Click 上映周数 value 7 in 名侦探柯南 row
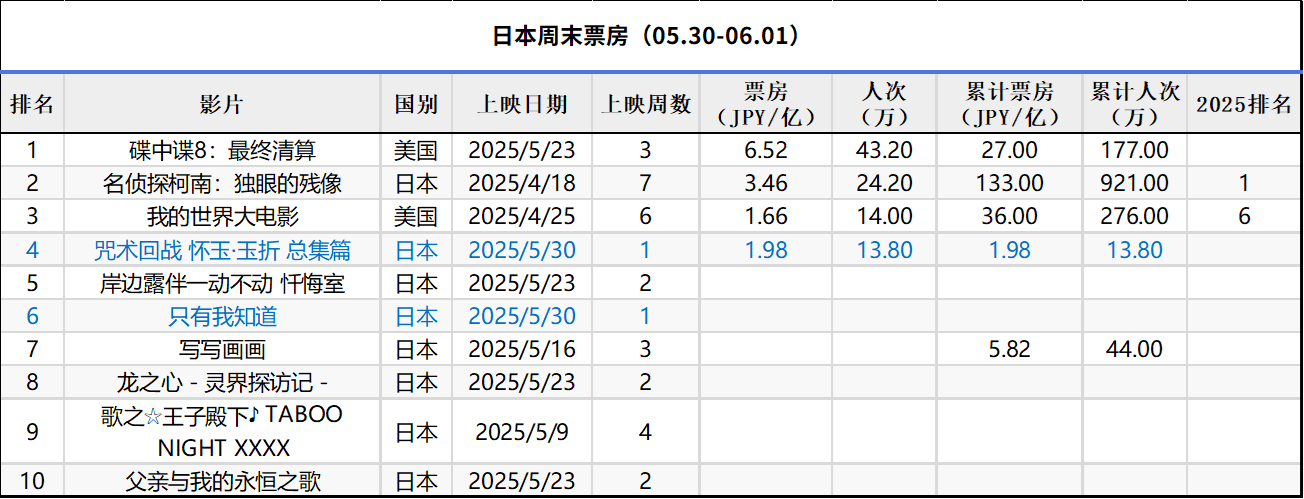 point(646,184)
